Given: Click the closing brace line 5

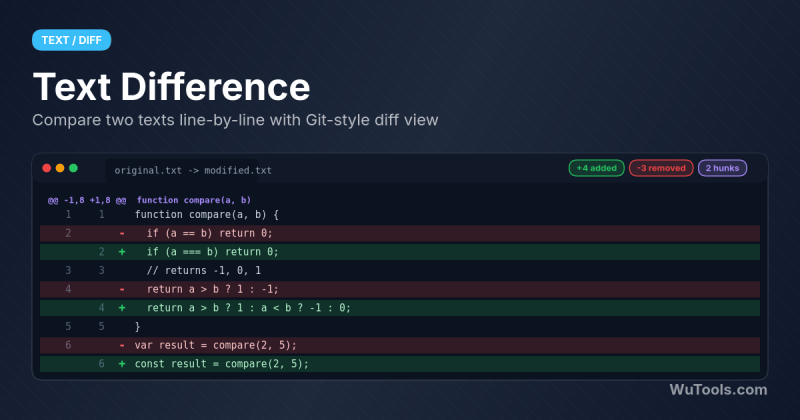Looking at the screenshot, I should pyautogui.click(x=400, y=327).
